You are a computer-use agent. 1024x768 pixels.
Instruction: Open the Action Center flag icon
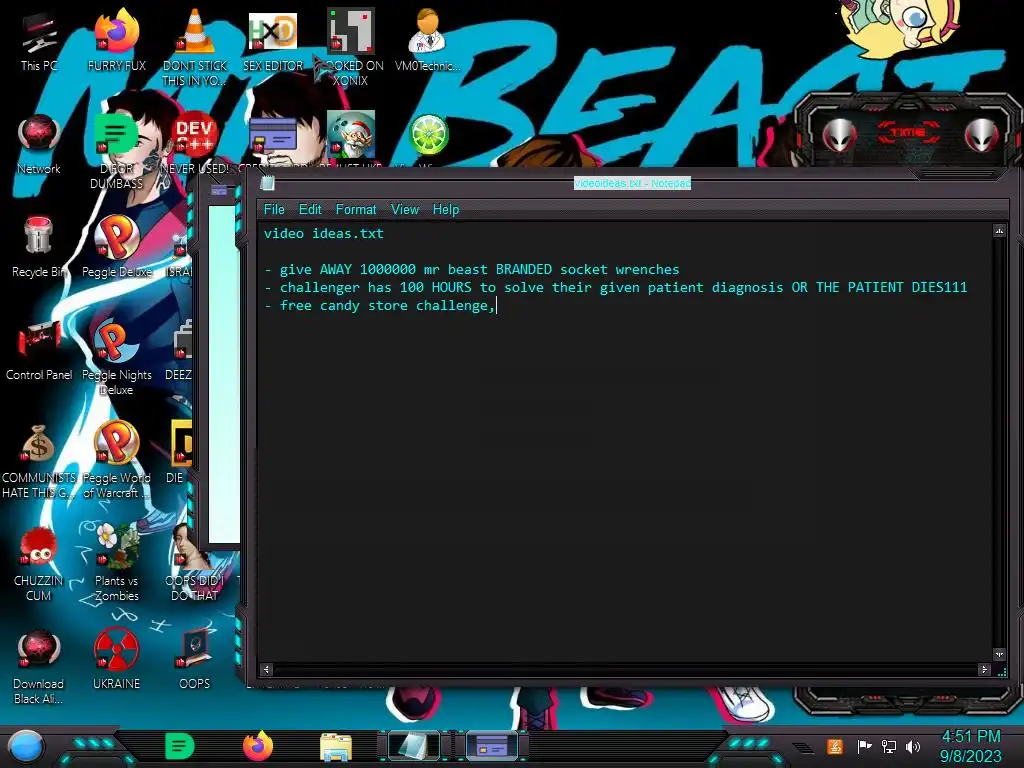pyautogui.click(x=865, y=746)
